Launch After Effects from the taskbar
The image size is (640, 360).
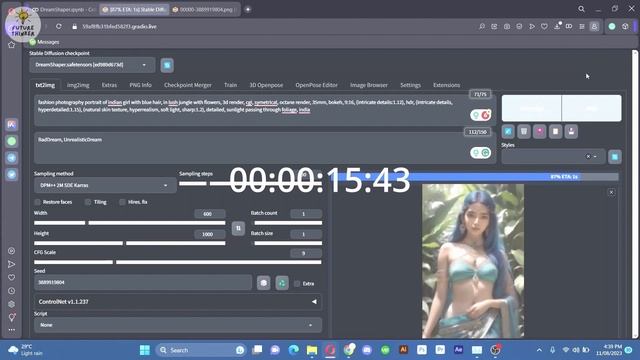[x=458, y=350]
